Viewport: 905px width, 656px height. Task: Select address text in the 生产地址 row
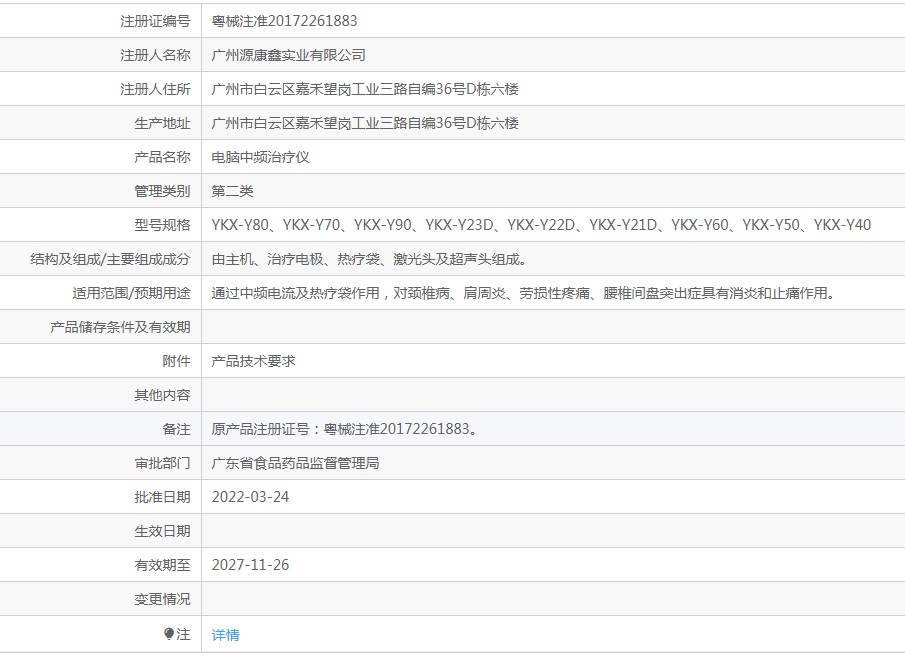coord(365,123)
